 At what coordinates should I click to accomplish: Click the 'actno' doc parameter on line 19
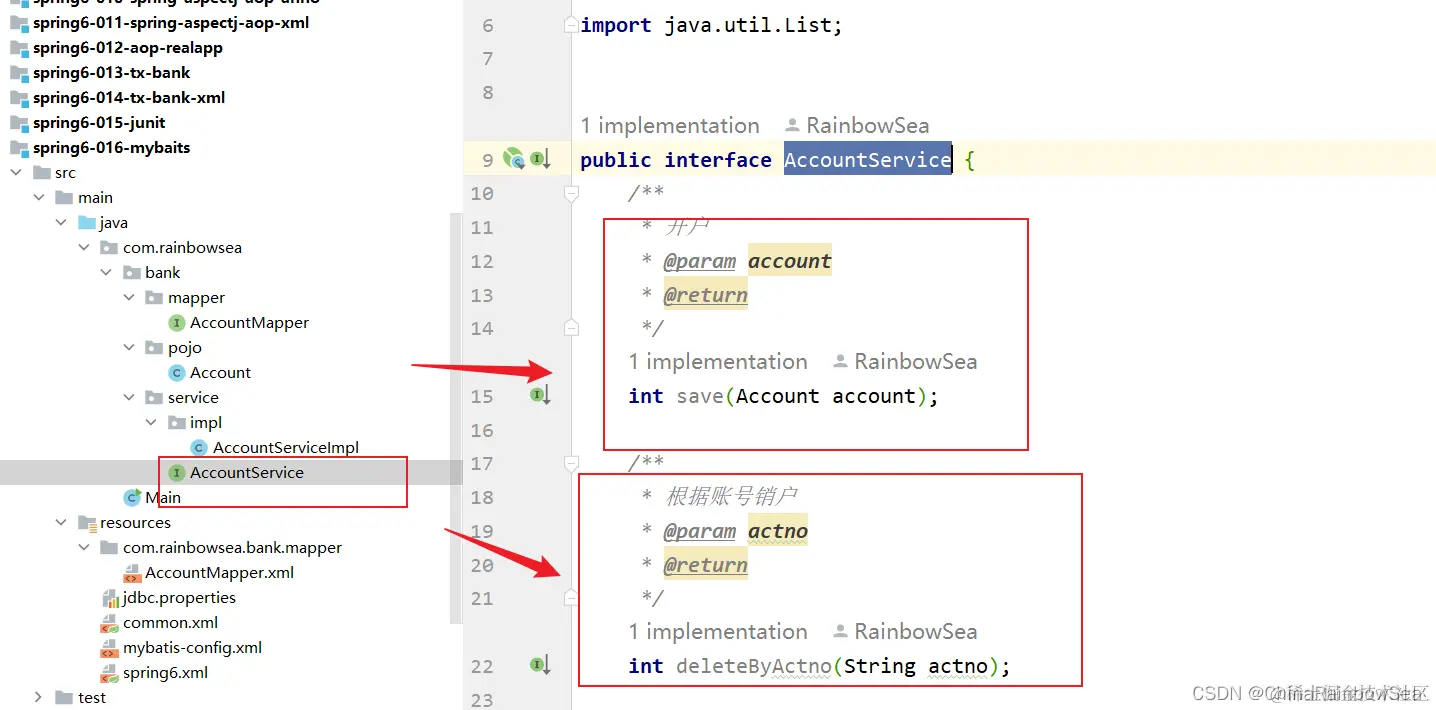coord(778,531)
